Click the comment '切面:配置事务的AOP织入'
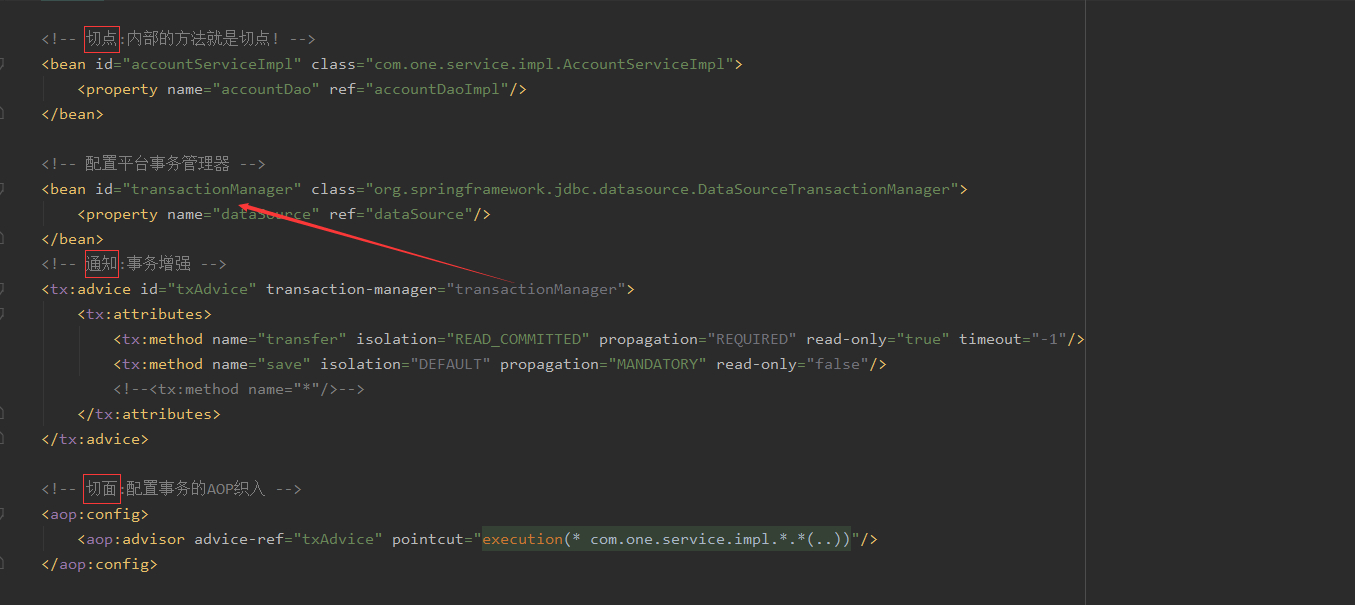 point(171,489)
